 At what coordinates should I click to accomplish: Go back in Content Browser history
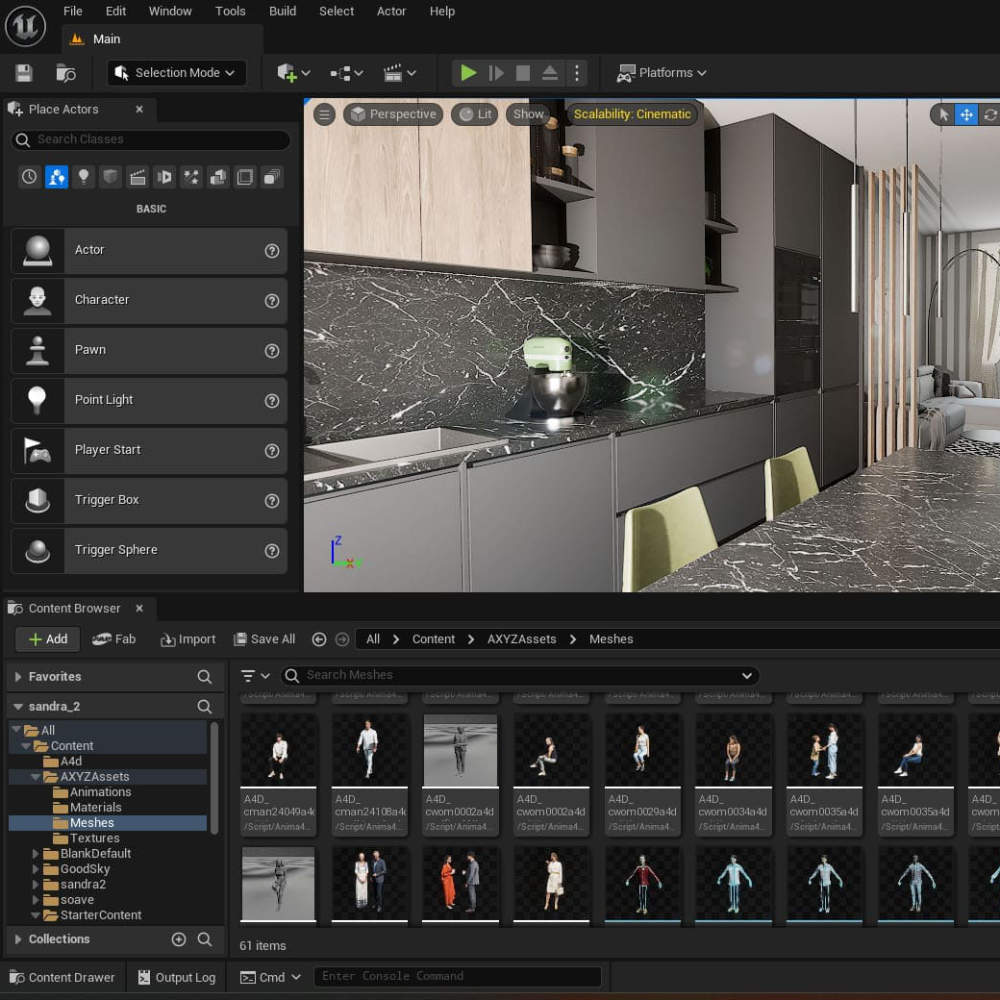coord(319,639)
